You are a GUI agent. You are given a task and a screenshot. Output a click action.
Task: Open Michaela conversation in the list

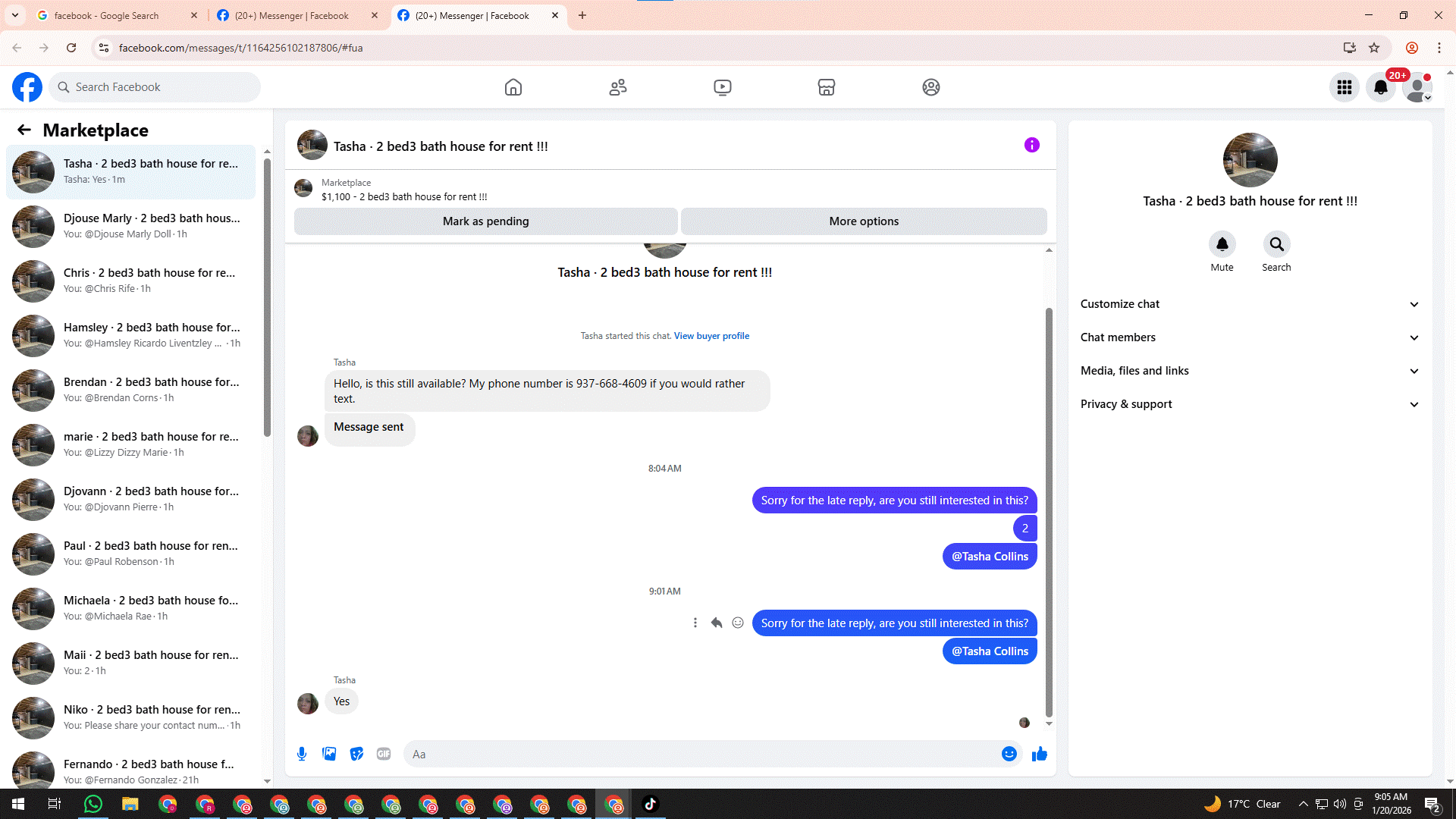click(x=131, y=608)
